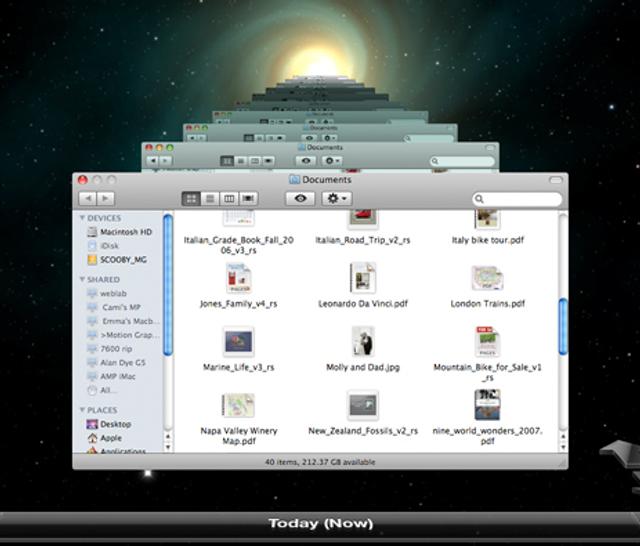Select Macintosh HD in sidebar
This screenshot has width=640, height=546.
click(120, 232)
